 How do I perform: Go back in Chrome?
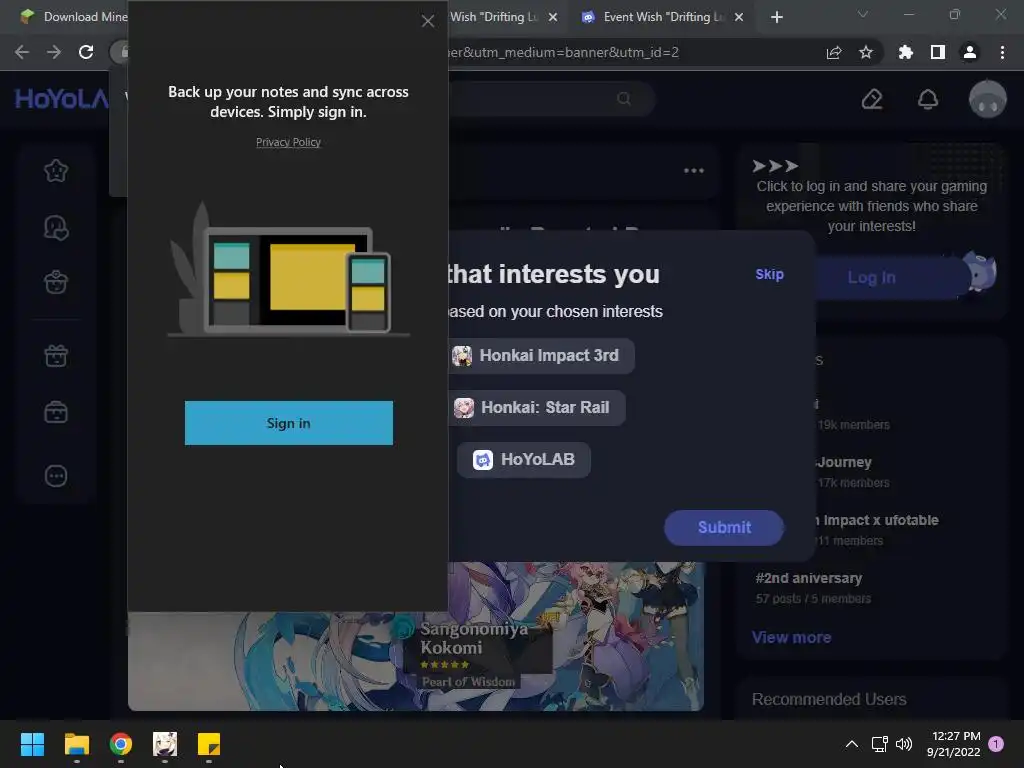point(22,52)
